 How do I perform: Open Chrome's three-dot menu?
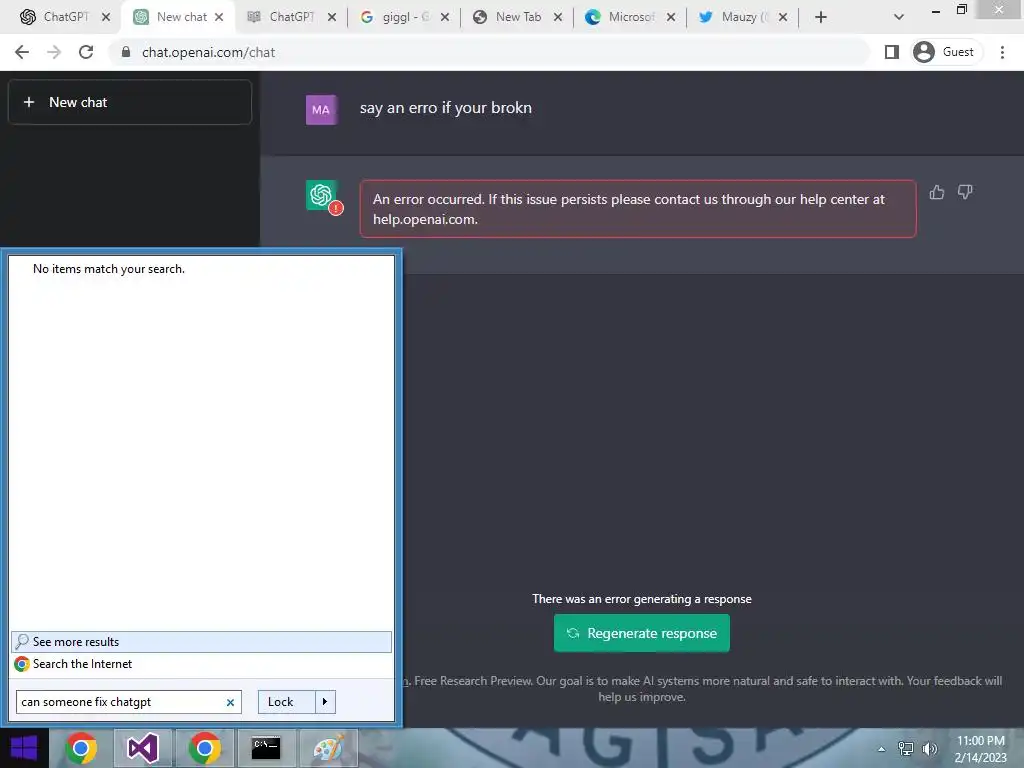[1002, 52]
